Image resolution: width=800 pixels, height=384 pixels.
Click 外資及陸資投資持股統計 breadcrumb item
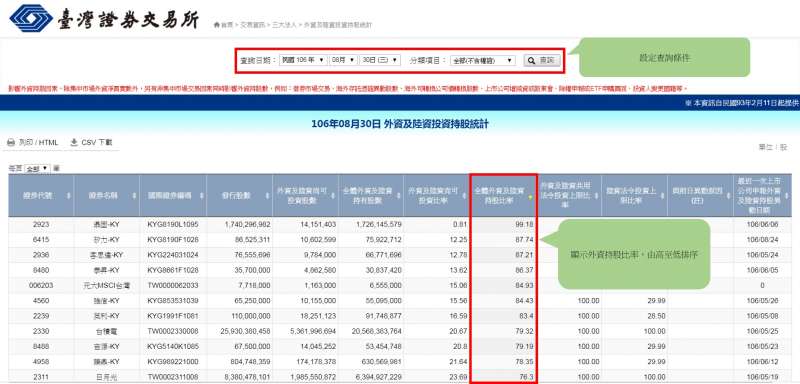coord(337,25)
